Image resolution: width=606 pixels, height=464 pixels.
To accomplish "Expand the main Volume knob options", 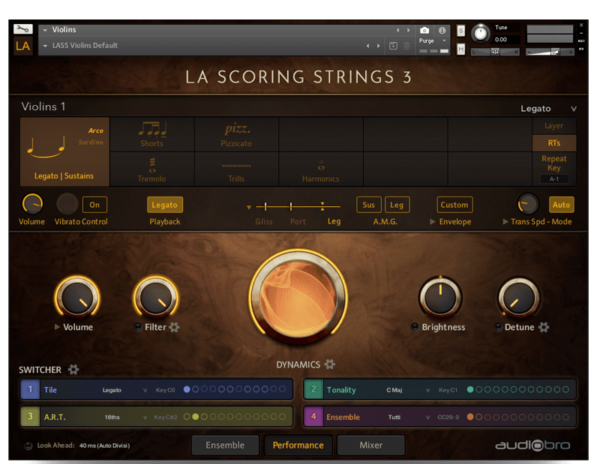I will click(57, 327).
